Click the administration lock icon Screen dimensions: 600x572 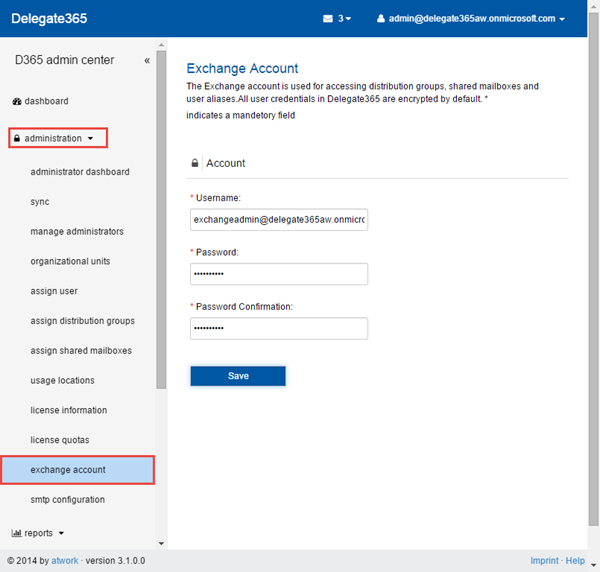click(17, 139)
